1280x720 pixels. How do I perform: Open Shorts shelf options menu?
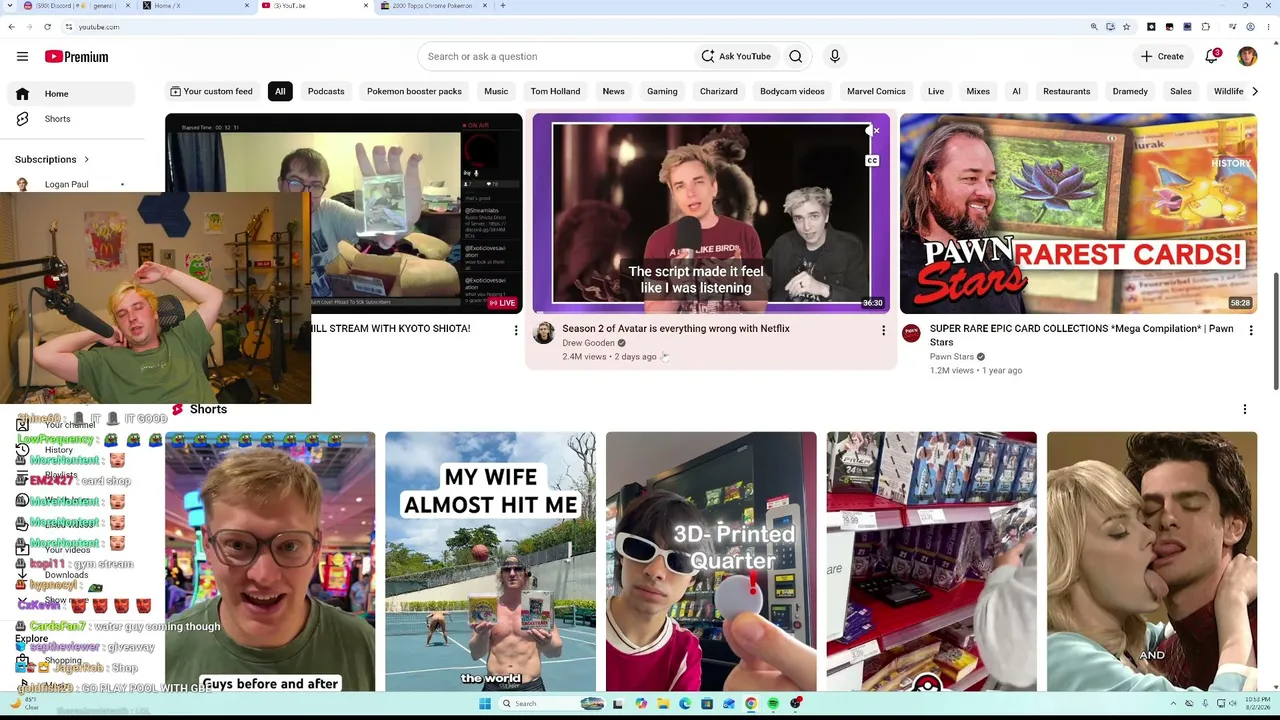(x=1245, y=410)
